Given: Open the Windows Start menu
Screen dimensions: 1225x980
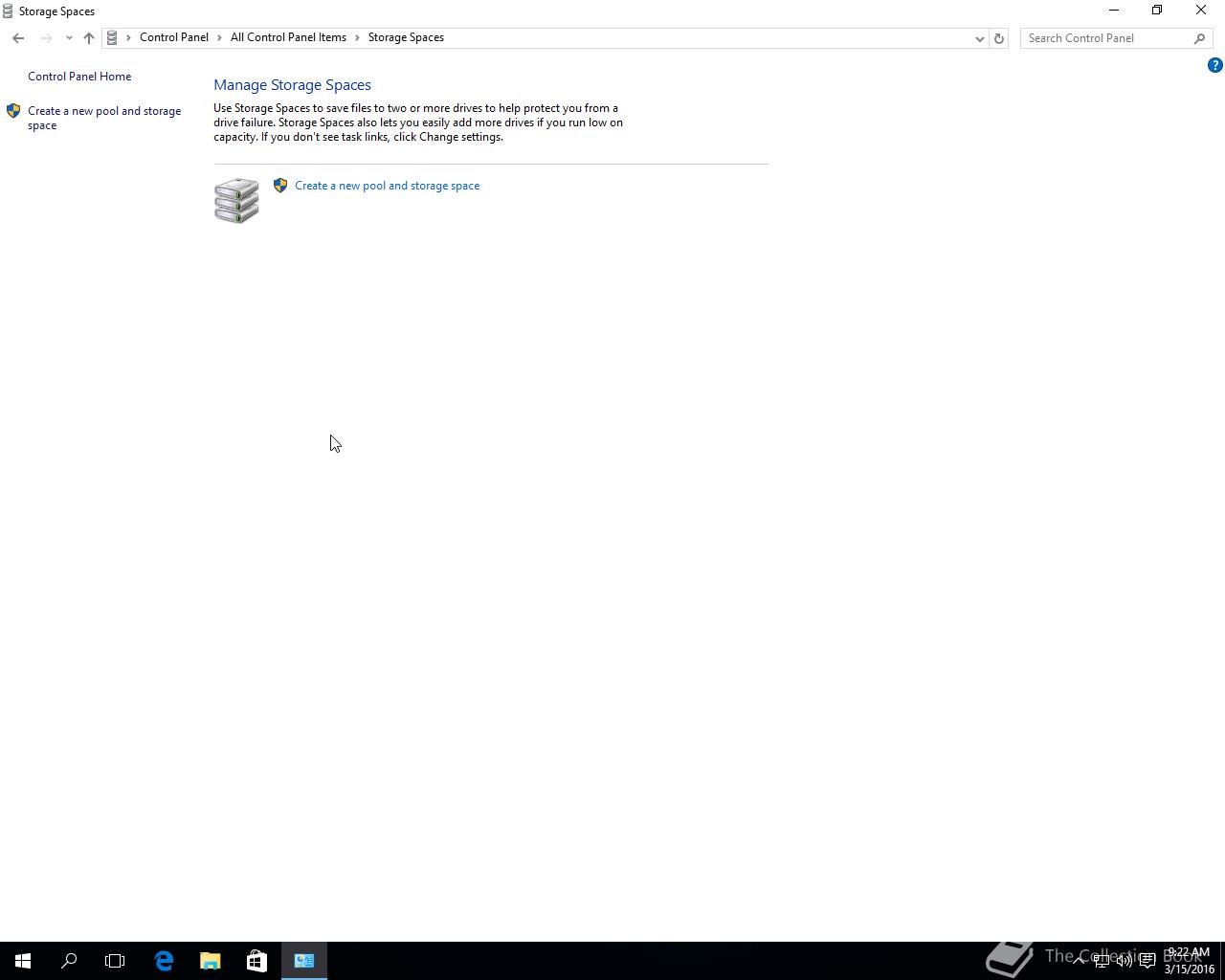Looking at the screenshot, I should [x=23, y=961].
